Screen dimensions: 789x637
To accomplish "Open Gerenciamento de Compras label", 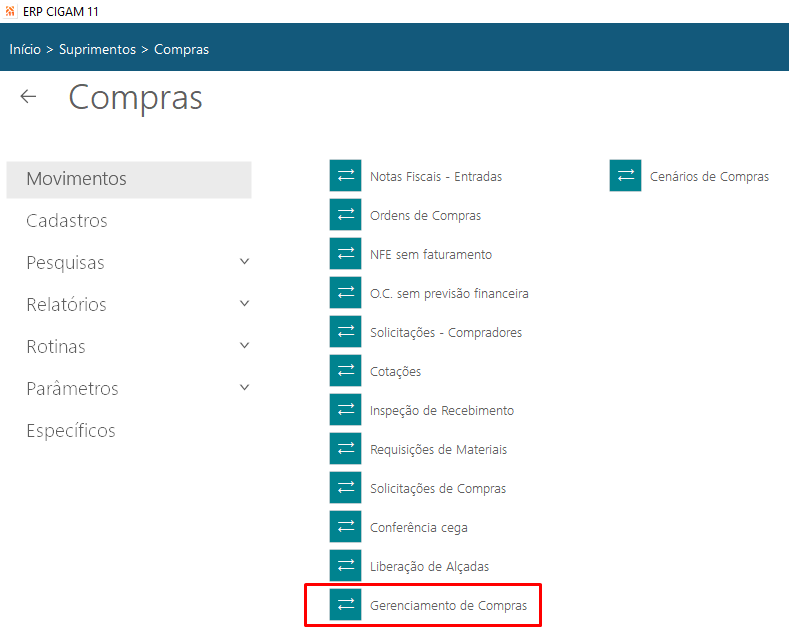I will (448, 605).
